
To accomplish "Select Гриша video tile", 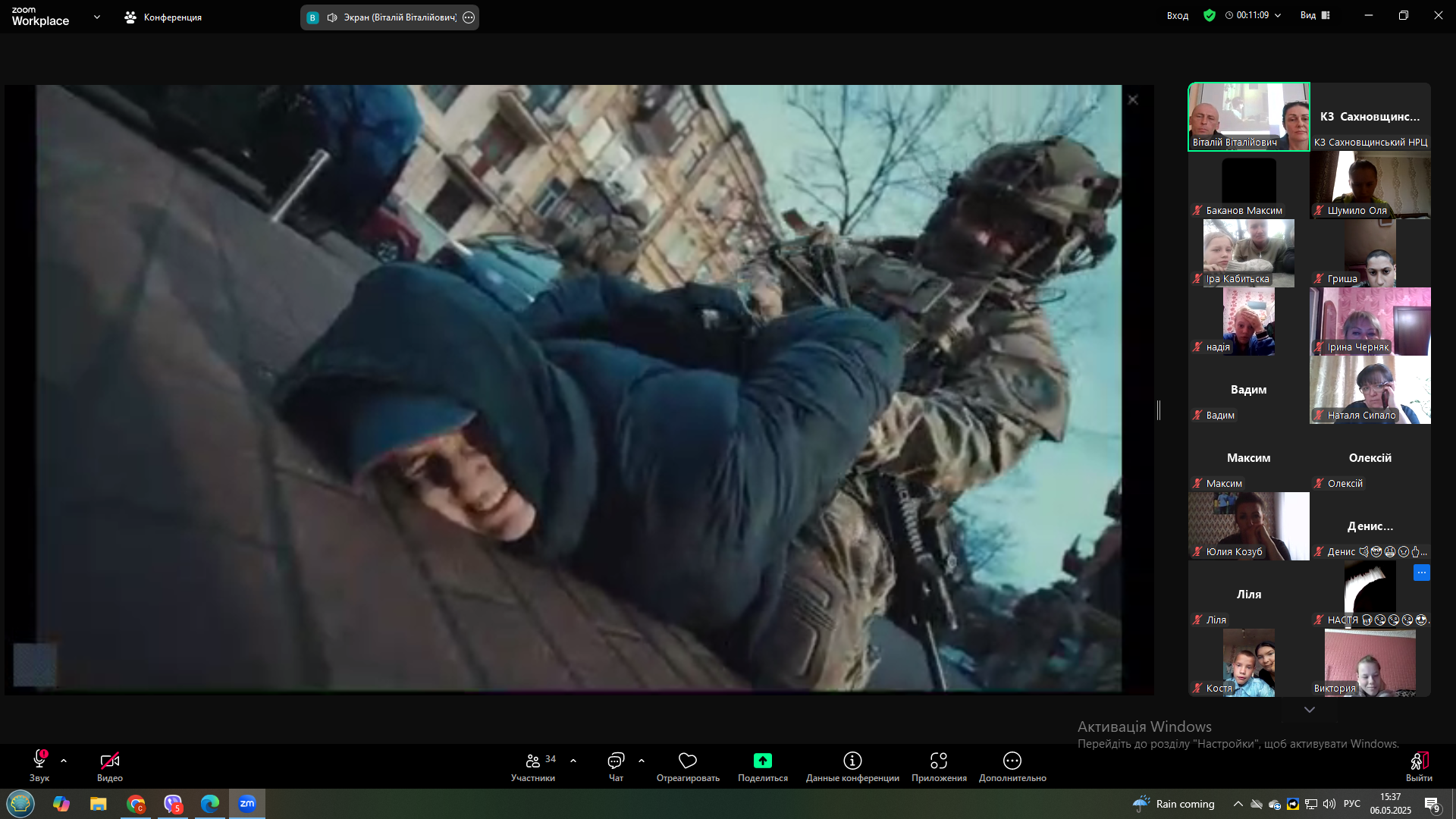I will pyautogui.click(x=1370, y=253).
